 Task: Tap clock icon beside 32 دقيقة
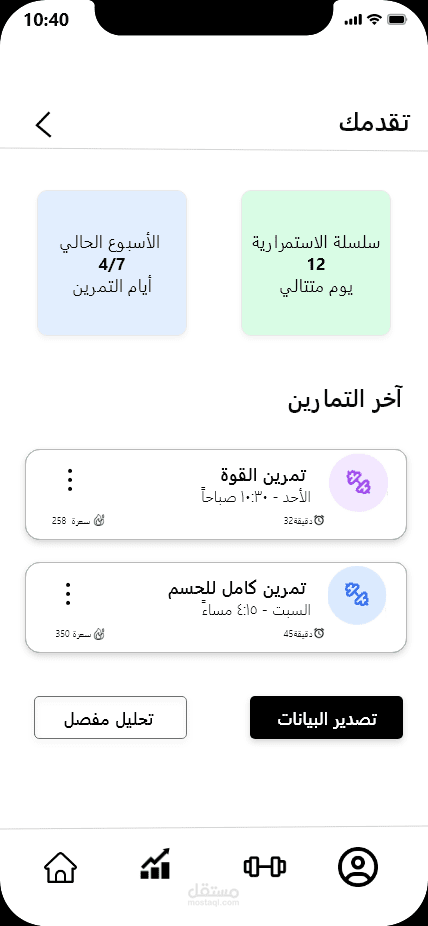(x=320, y=521)
